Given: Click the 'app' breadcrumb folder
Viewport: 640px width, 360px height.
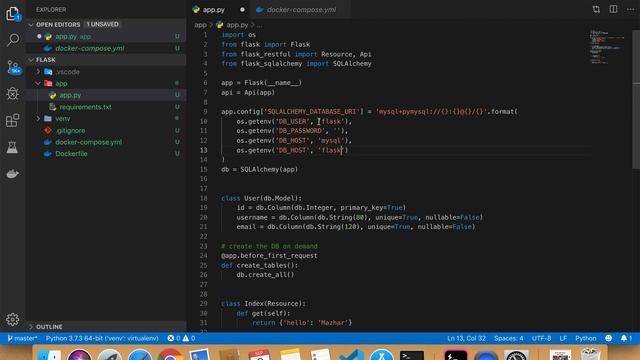Looking at the screenshot, I should click(200, 25).
